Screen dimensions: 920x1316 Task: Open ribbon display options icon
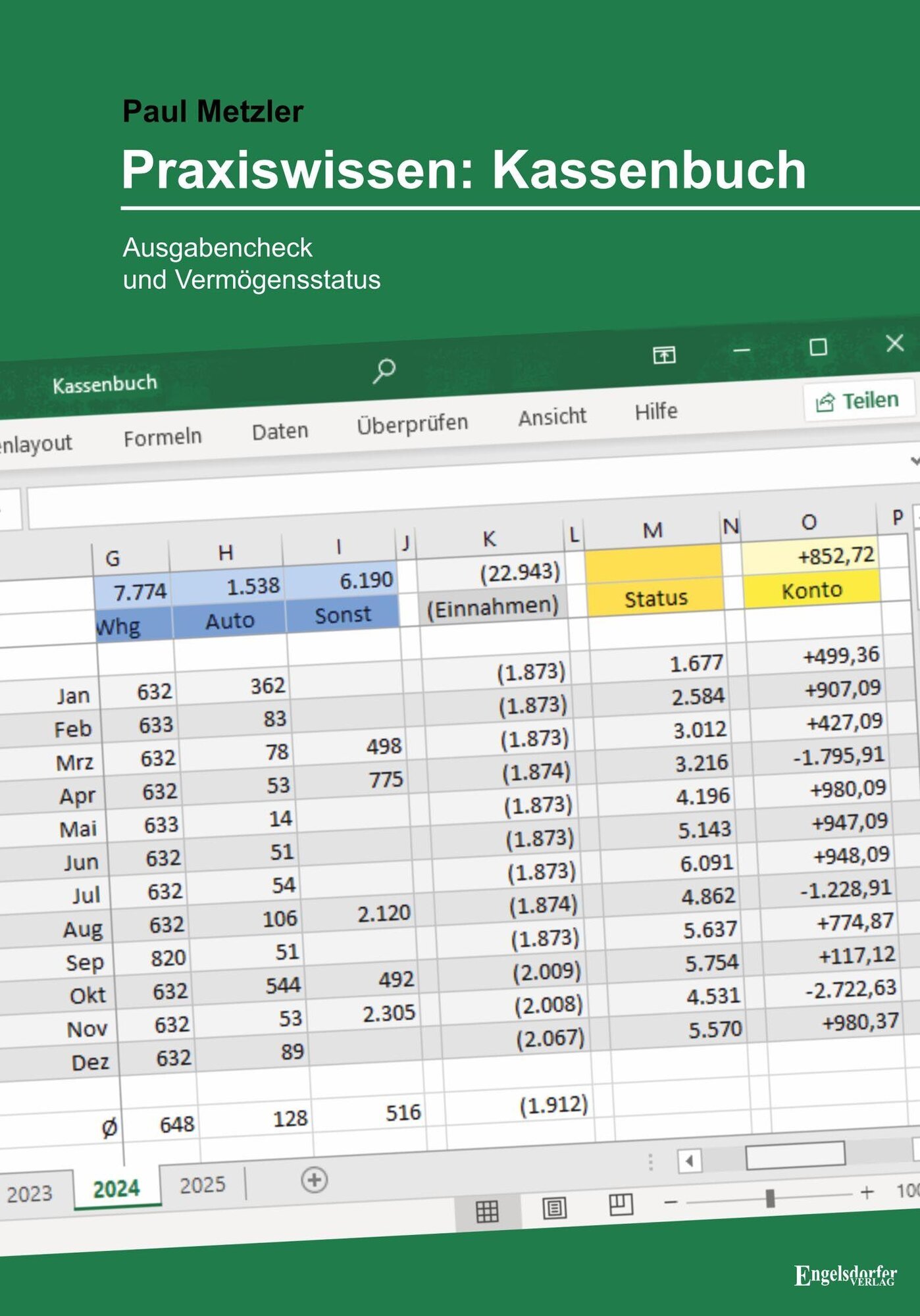click(664, 355)
